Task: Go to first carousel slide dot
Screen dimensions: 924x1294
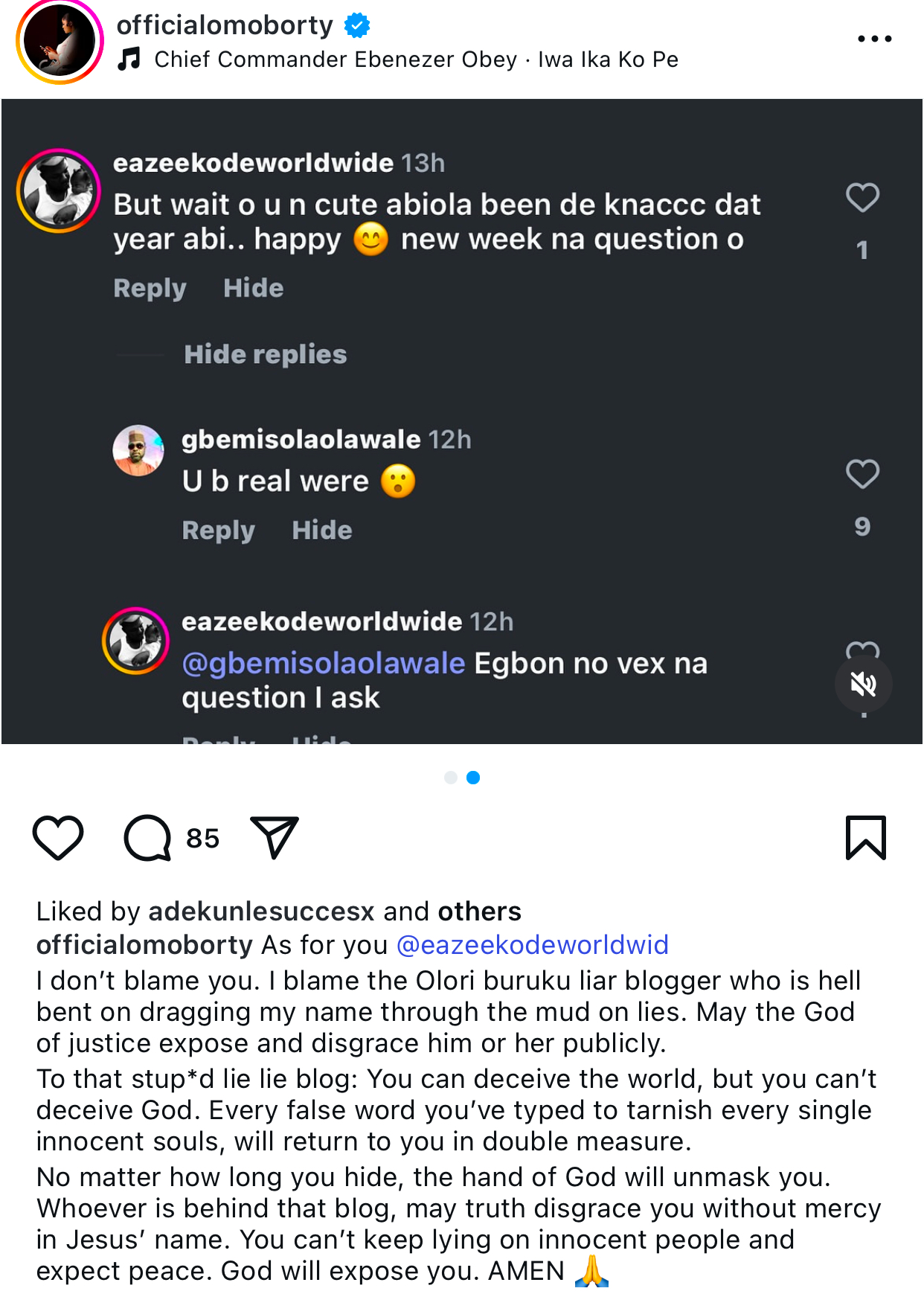Action: tap(450, 778)
